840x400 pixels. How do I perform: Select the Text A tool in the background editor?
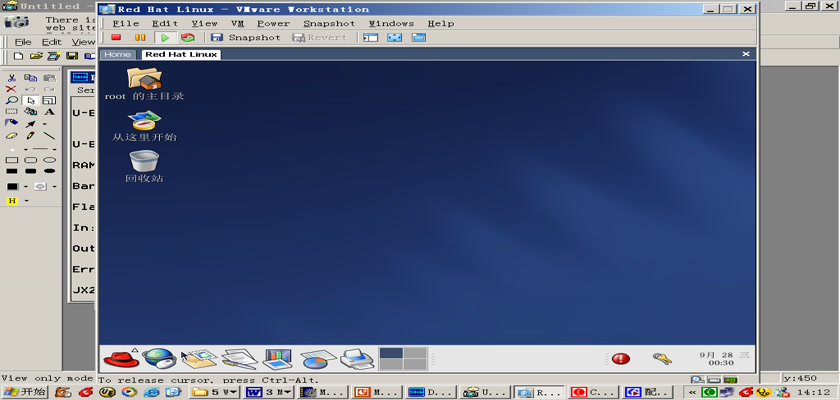click(49, 112)
